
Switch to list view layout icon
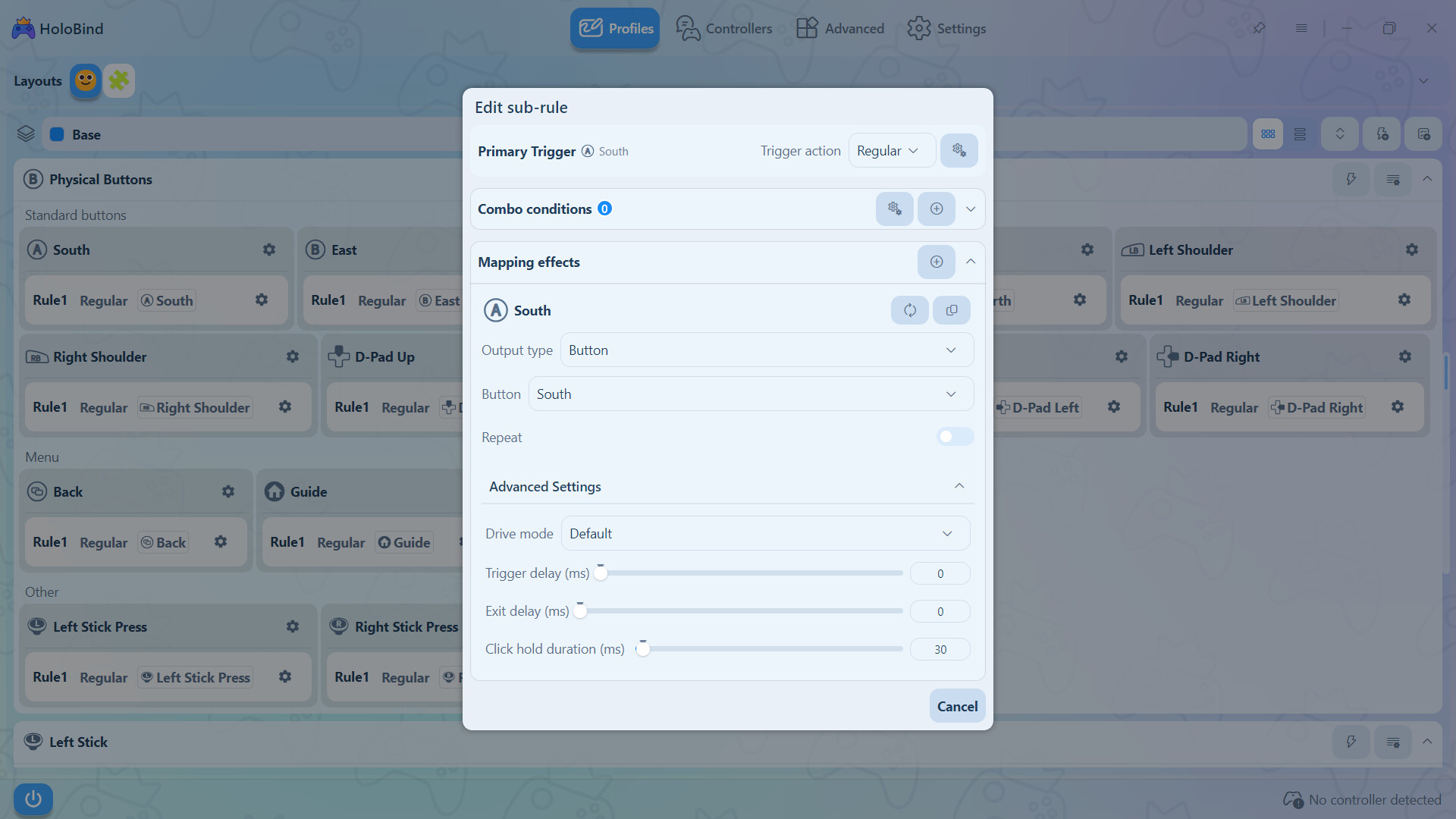pyautogui.click(x=1300, y=134)
